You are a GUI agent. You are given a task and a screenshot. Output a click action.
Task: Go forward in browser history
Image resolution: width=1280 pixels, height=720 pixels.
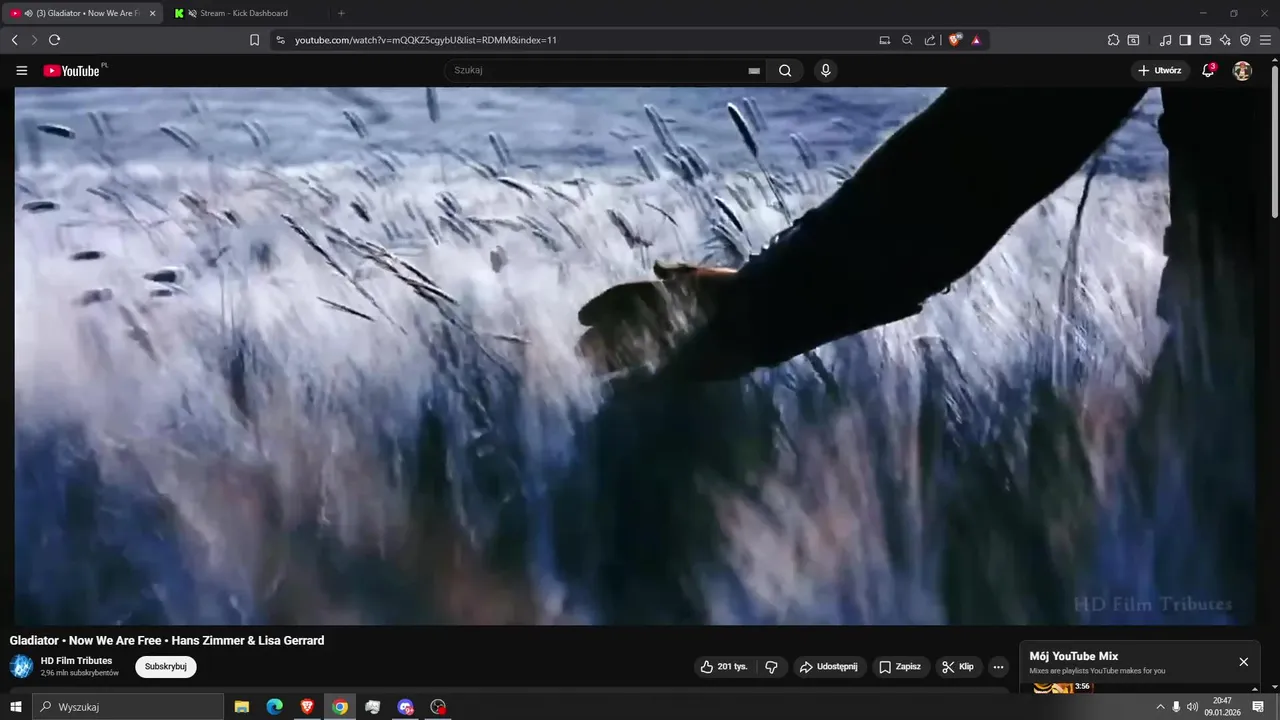tap(34, 40)
